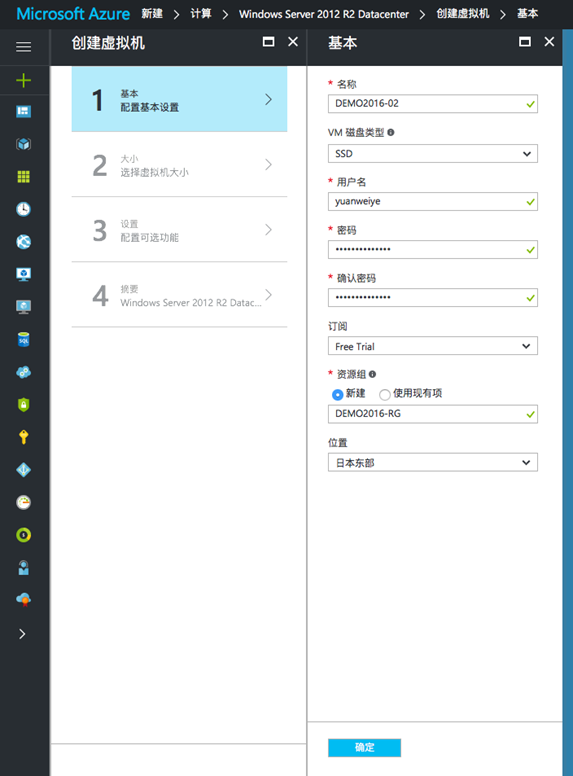The height and width of the screenshot is (776, 573).
Task: Open the Dashboard icon in sidebar
Action: [x=23, y=111]
